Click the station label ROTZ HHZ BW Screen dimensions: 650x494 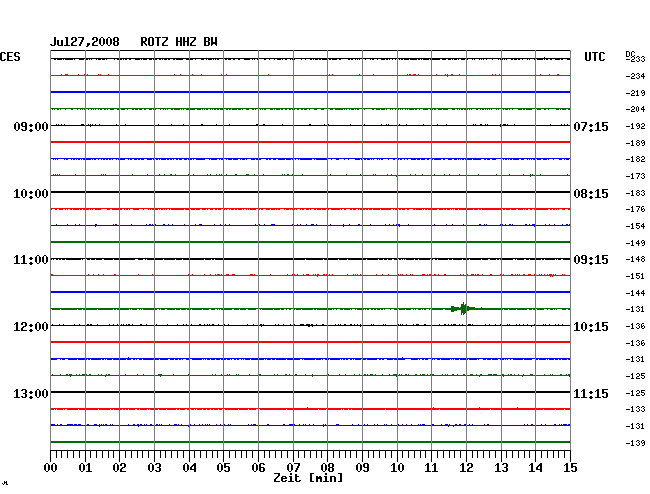click(x=179, y=42)
